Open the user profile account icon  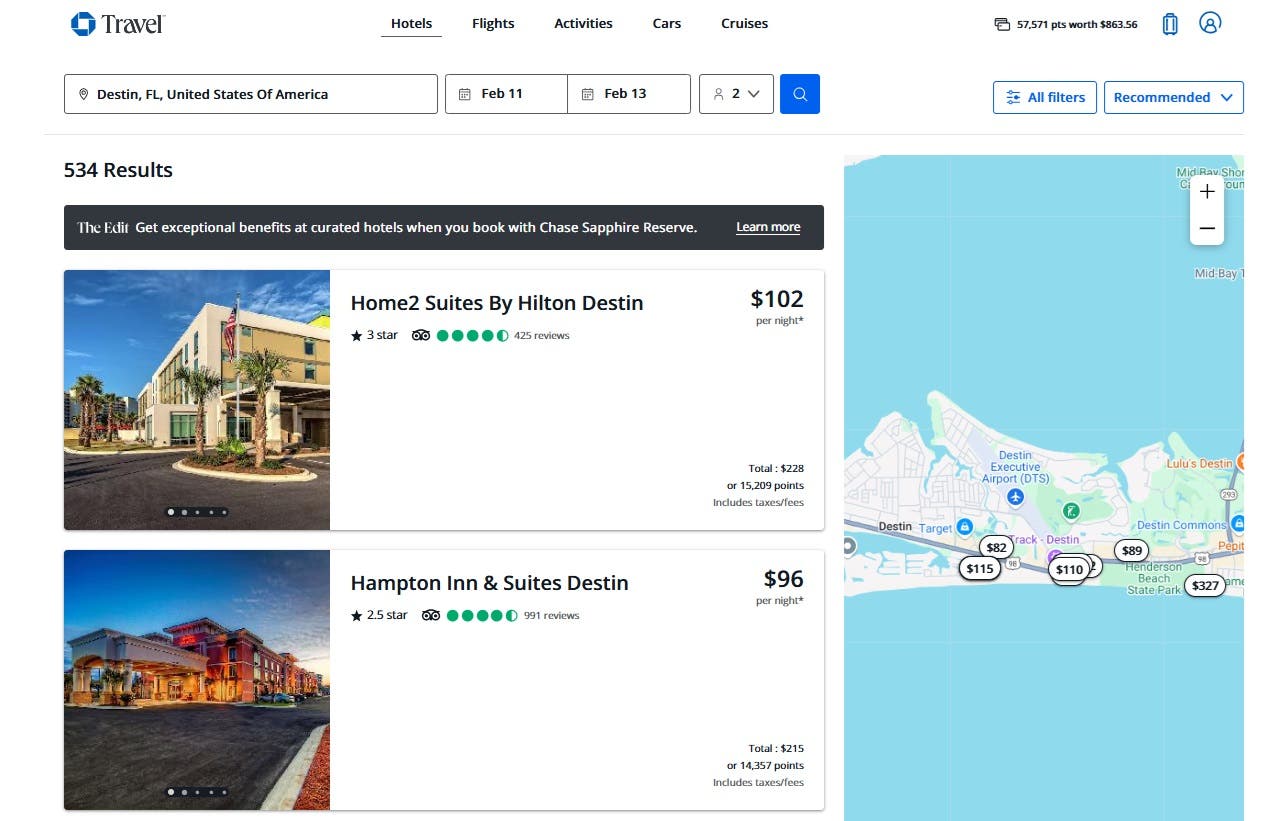coord(1209,23)
